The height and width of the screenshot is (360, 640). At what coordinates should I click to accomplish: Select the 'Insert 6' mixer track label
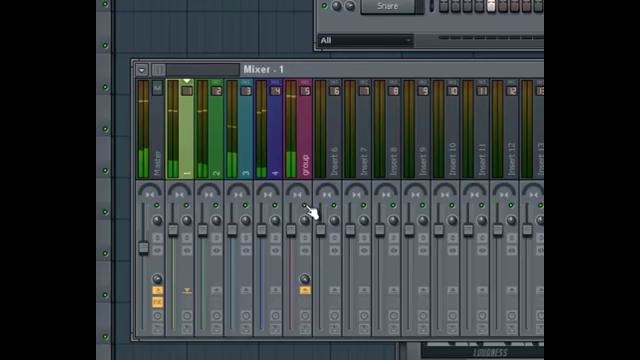334,161
